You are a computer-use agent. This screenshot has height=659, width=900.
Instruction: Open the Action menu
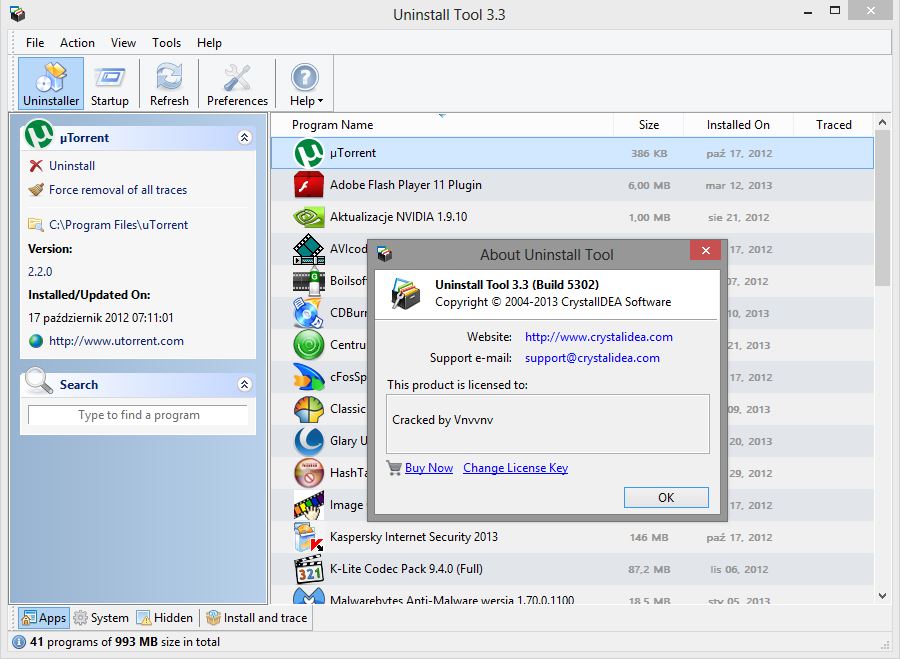coord(77,42)
